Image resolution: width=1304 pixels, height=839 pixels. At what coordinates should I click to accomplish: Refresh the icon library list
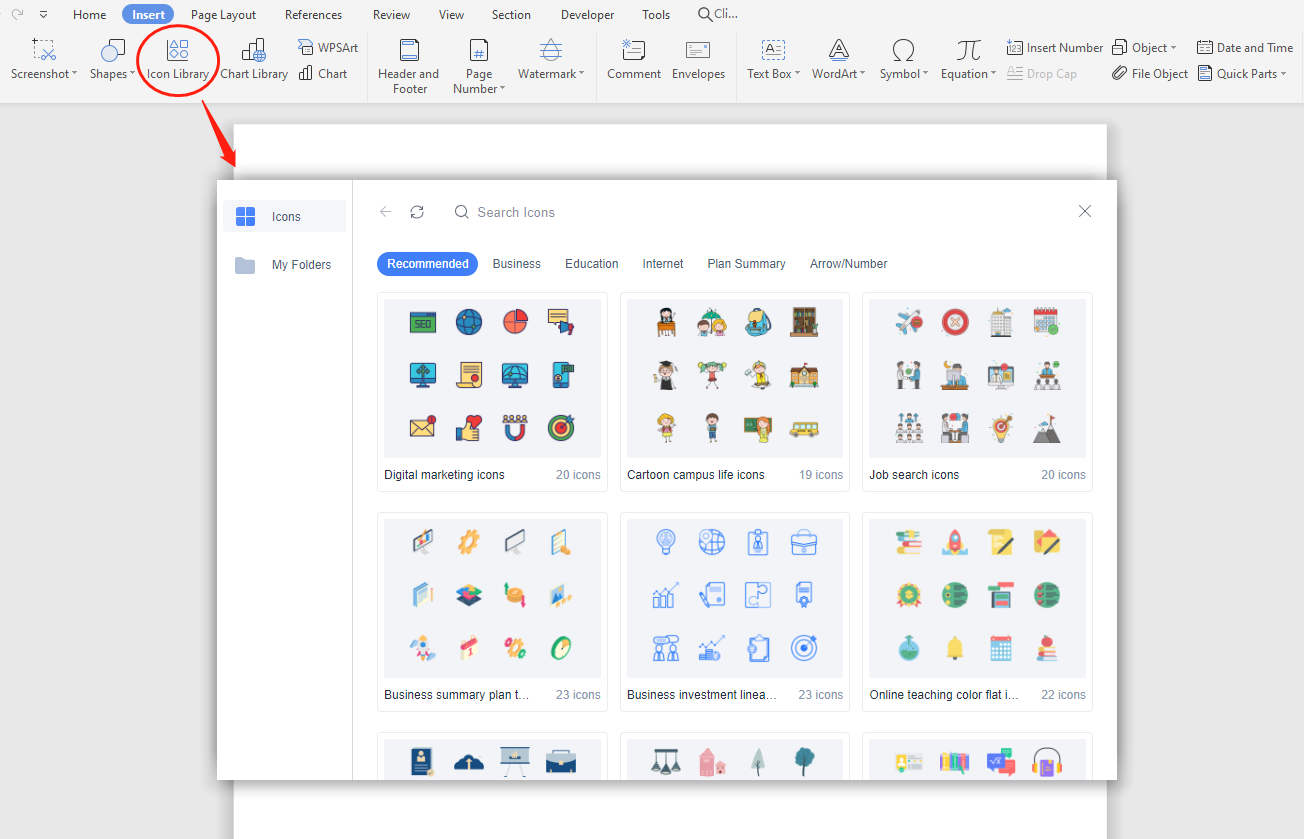[x=417, y=212]
